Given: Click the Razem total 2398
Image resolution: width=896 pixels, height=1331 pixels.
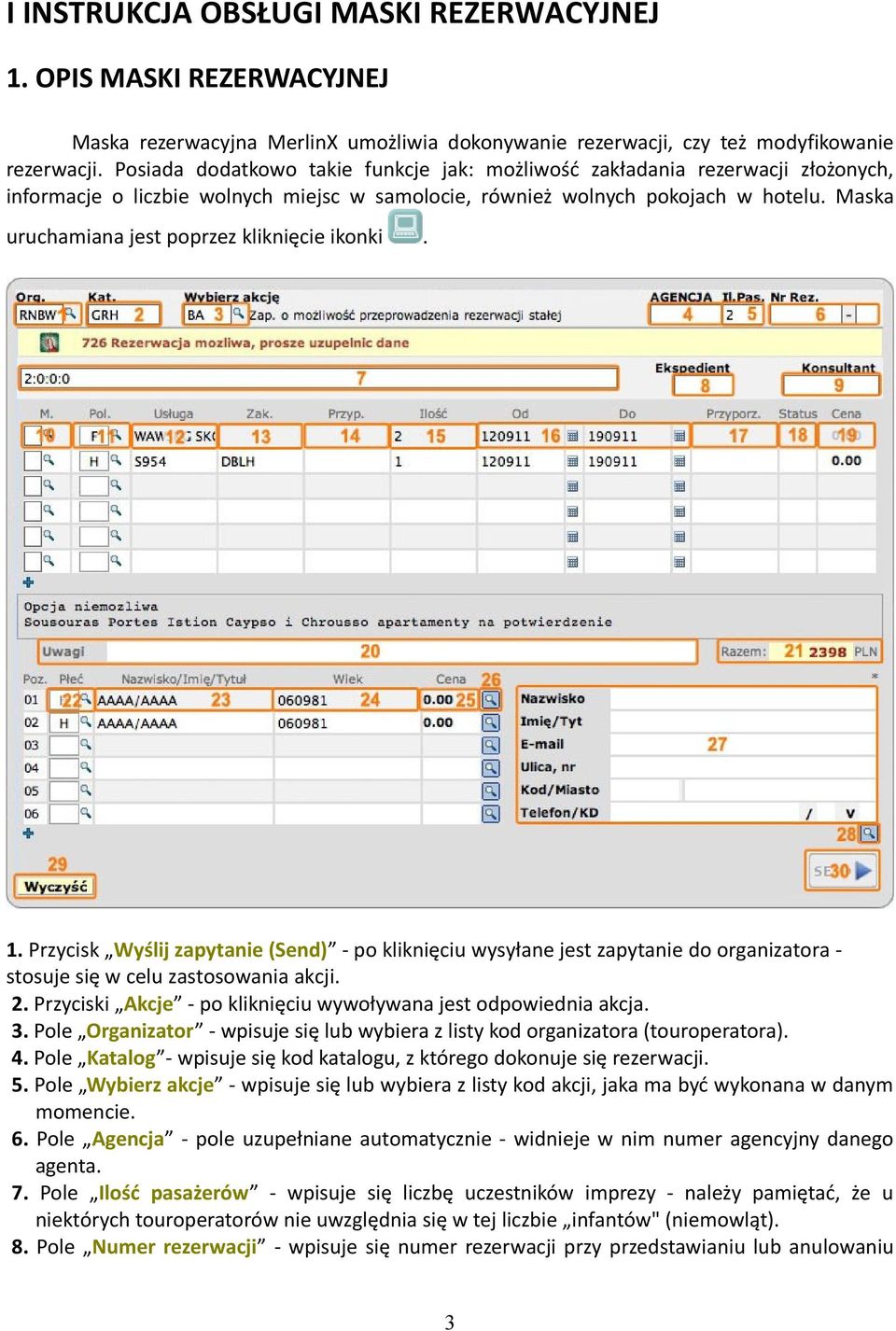Looking at the screenshot, I should (828, 651).
